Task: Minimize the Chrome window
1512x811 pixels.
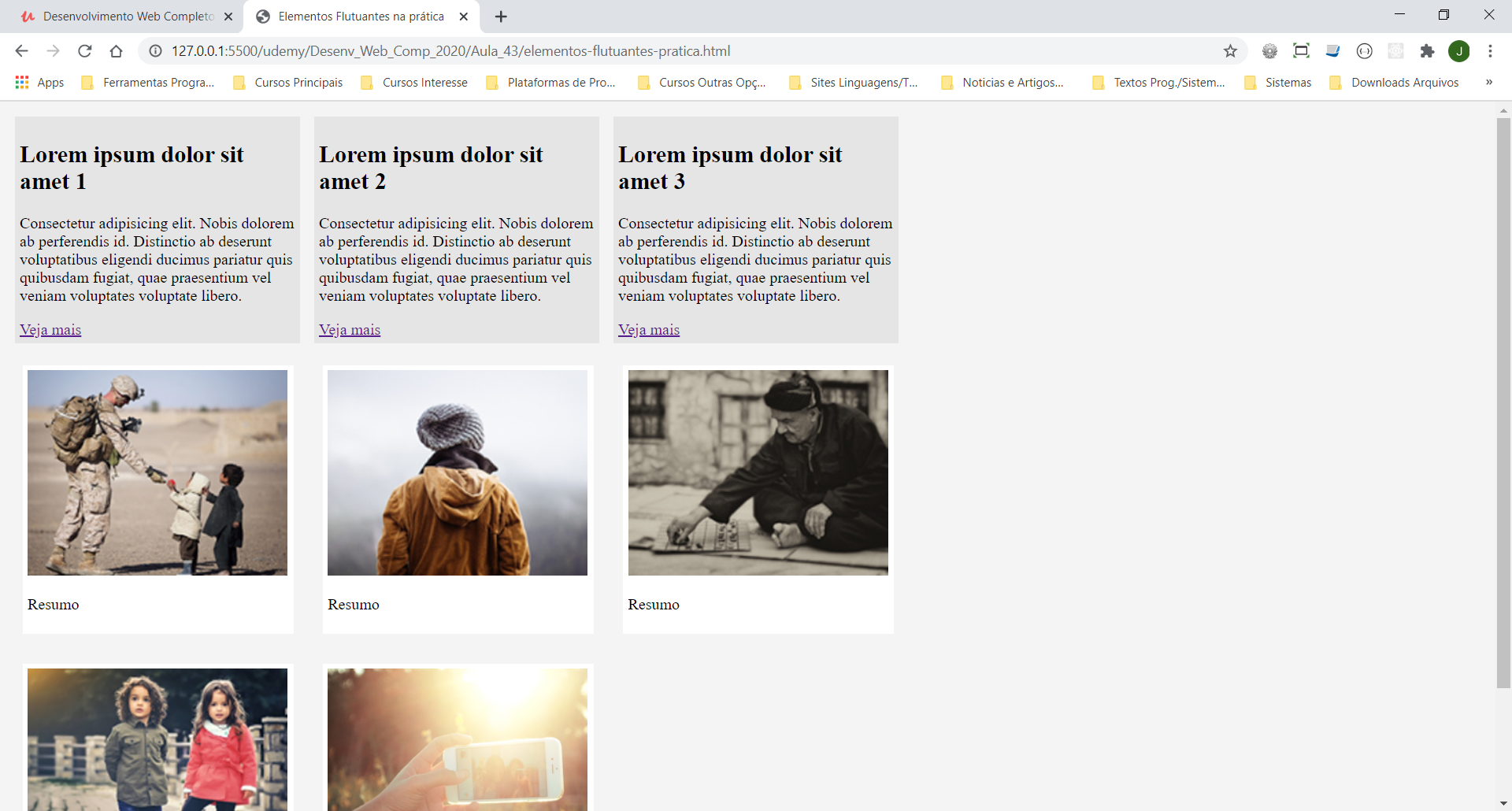Action: (x=1399, y=14)
